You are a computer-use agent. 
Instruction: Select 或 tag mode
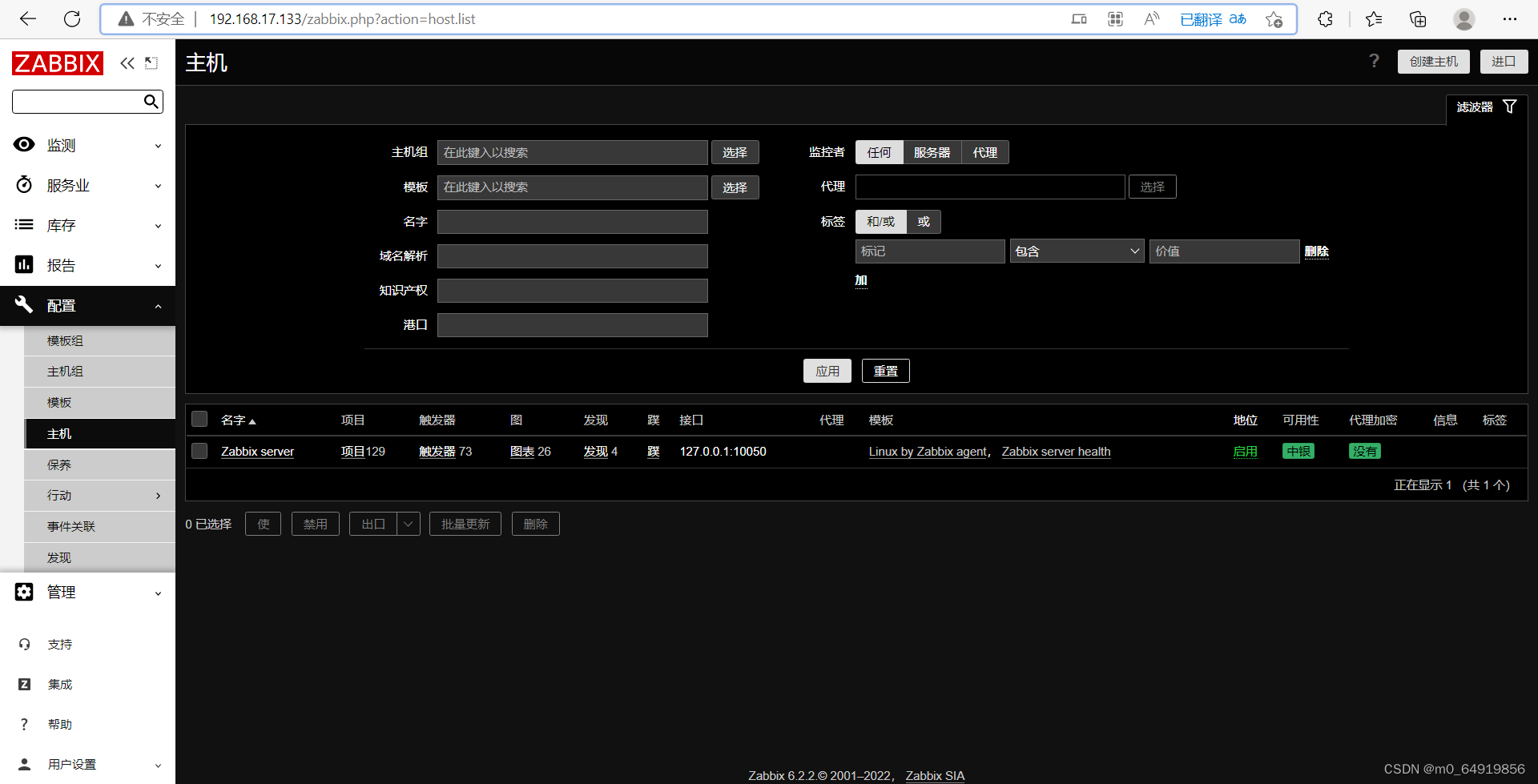pyautogui.click(x=923, y=221)
